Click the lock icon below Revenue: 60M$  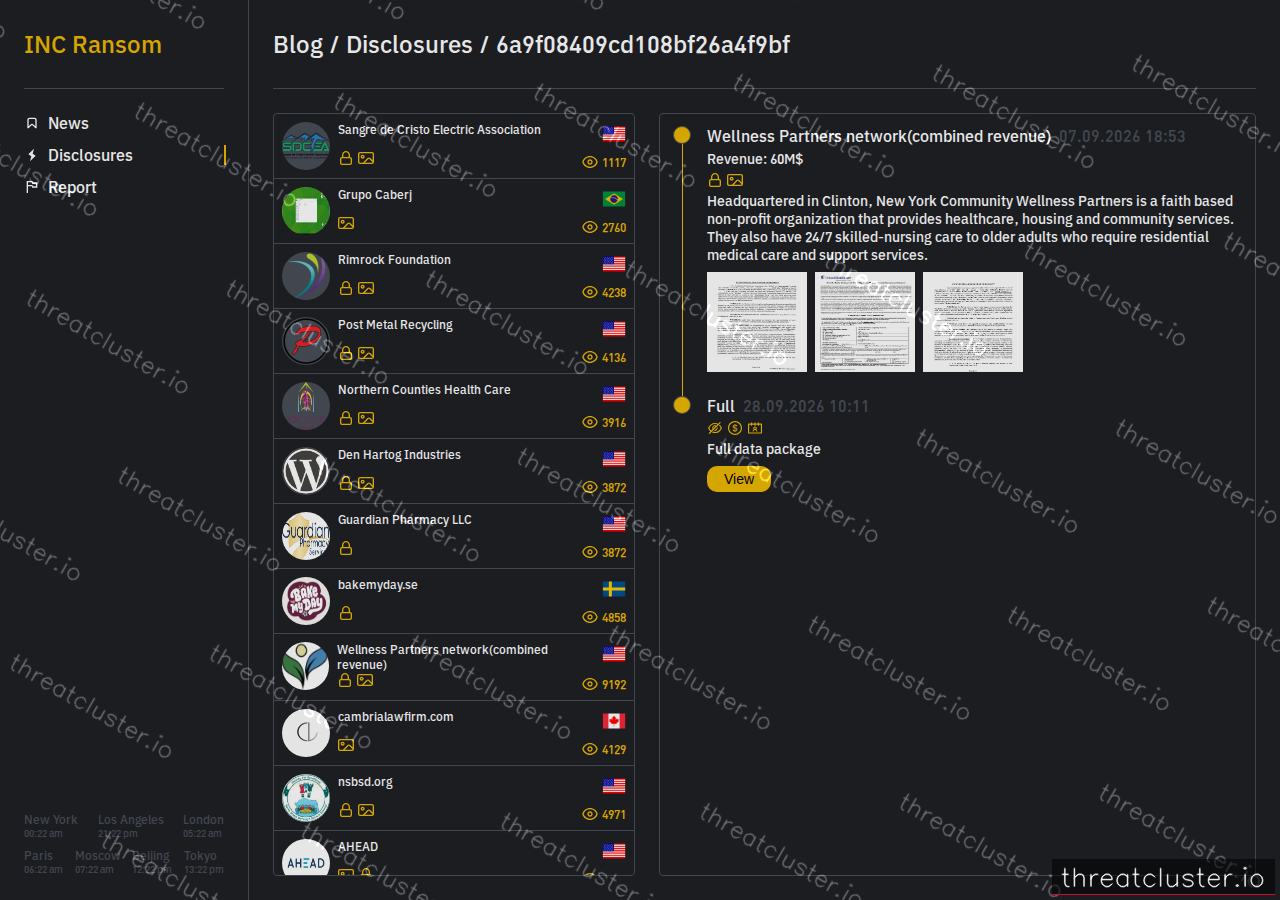pyautogui.click(x=715, y=180)
